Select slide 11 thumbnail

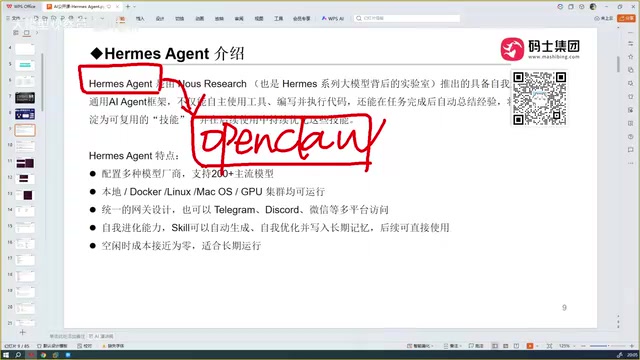[25, 163]
